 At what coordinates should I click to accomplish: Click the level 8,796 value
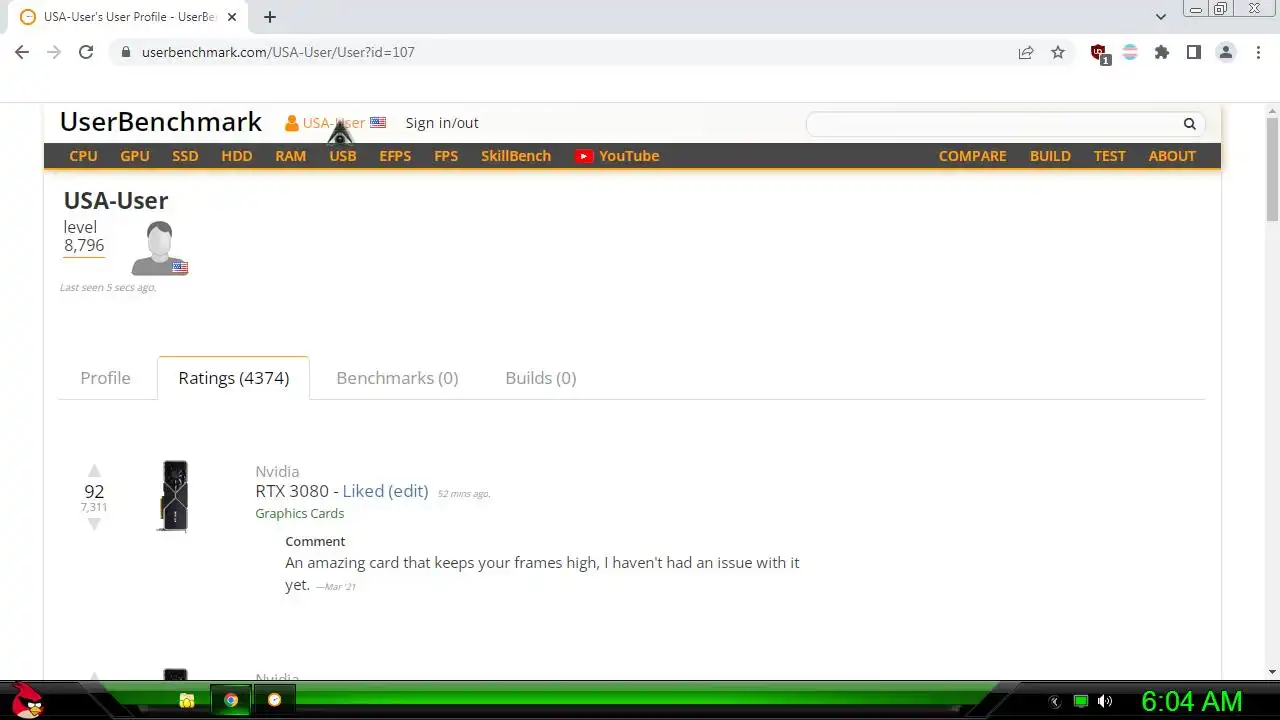click(x=84, y=245)
